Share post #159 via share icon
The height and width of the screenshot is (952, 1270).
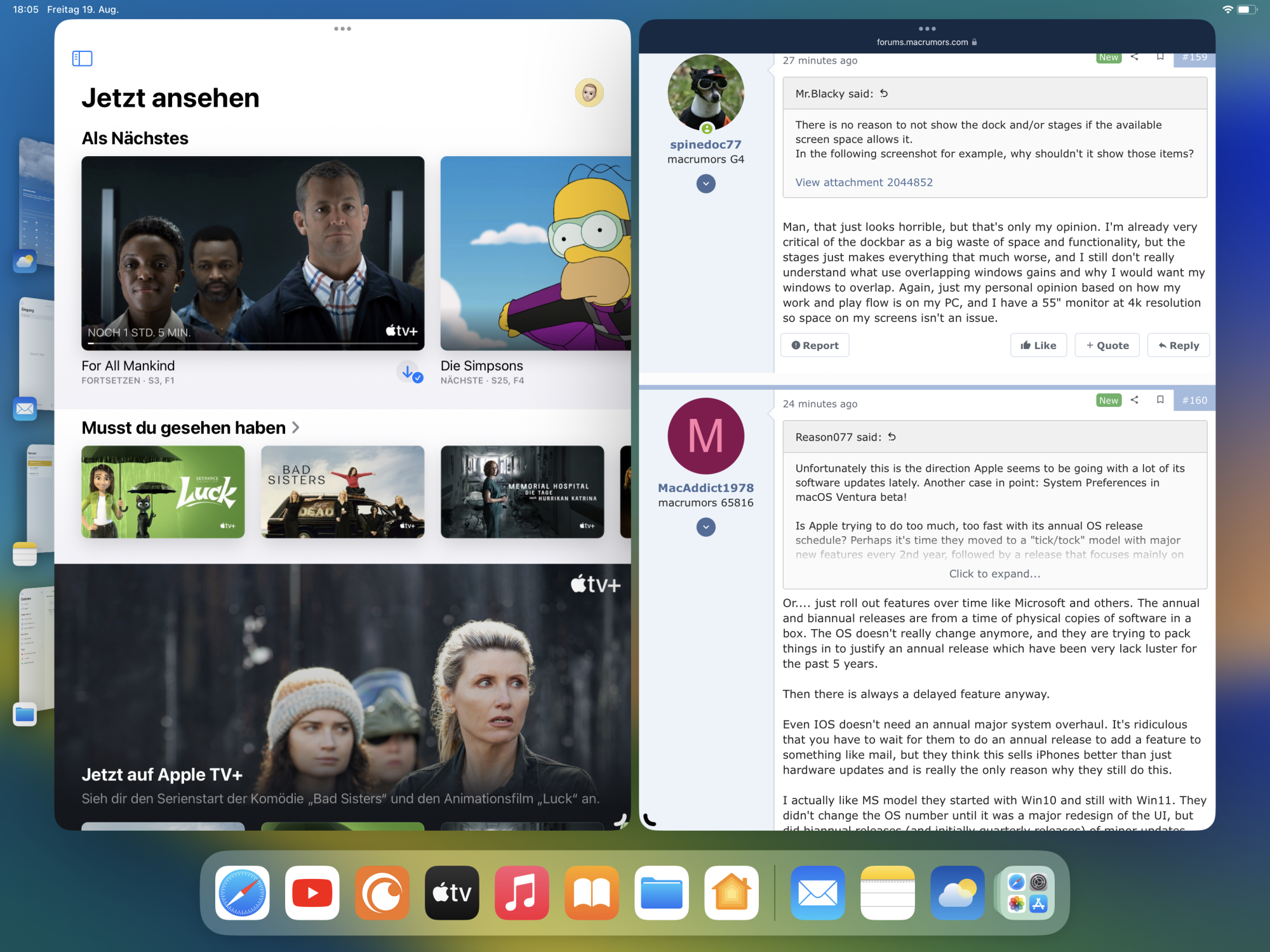(x=1135, y=57)
